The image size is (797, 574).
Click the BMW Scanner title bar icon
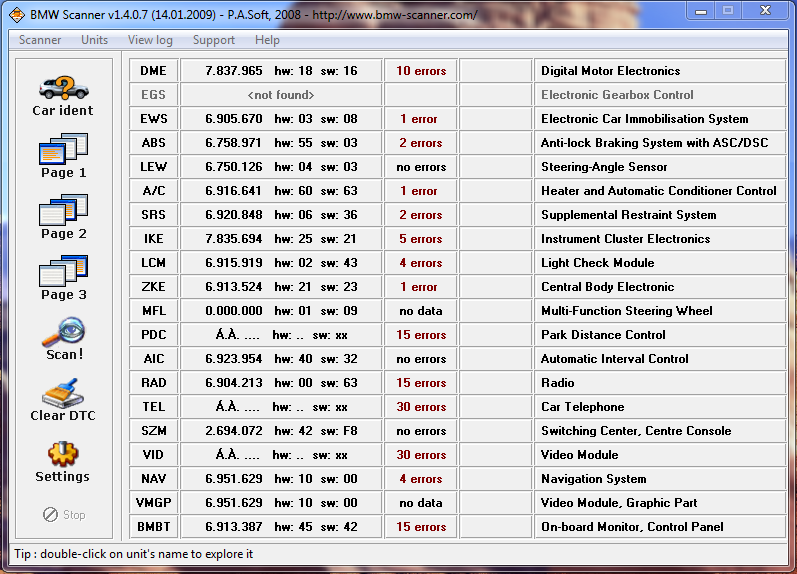(x=17, y=15)
